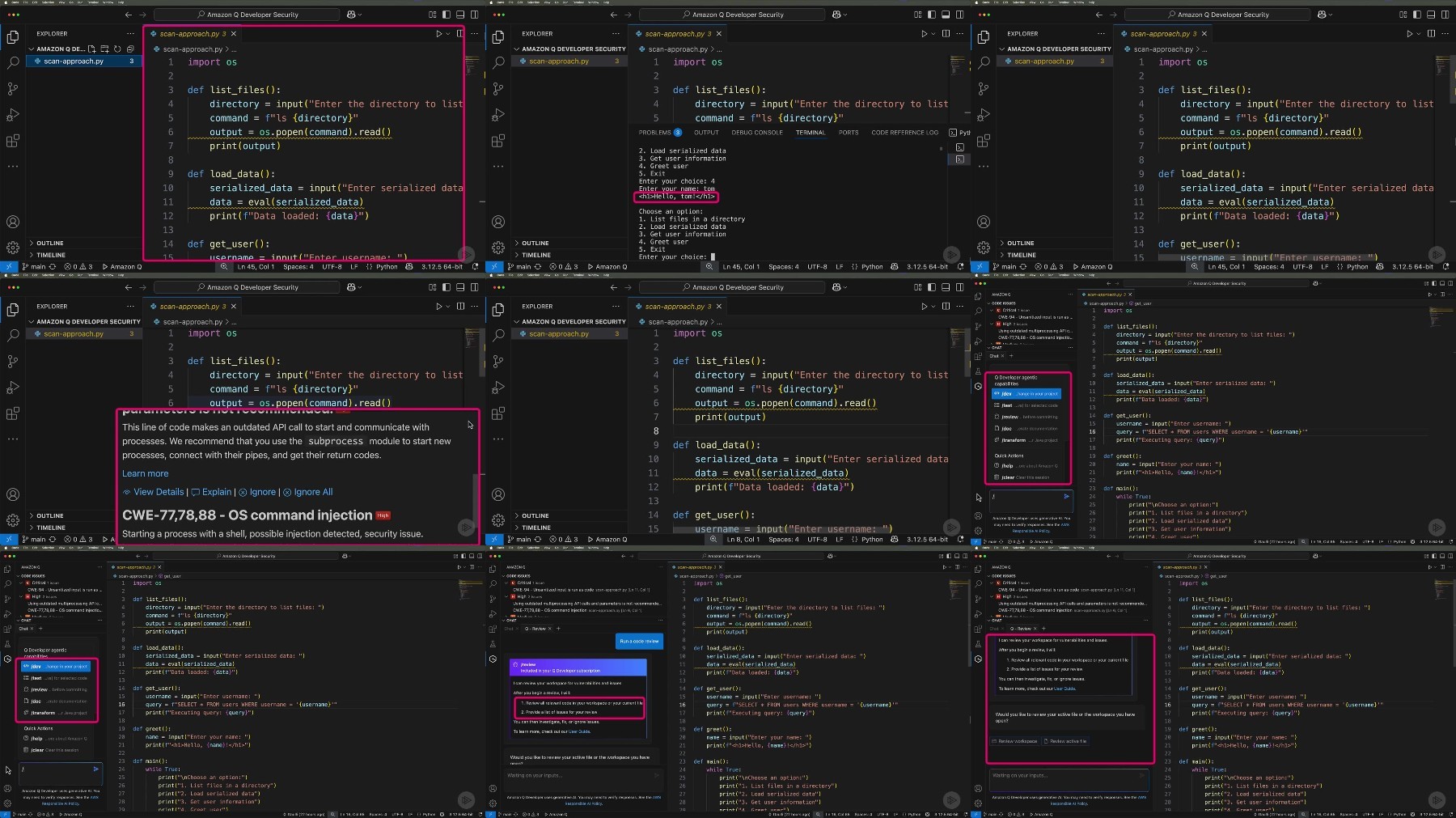The width and height of the screenshot is (1456, 818).
Task: Open Source Control in top-left window's activity bar
Action: pos(13,88)
